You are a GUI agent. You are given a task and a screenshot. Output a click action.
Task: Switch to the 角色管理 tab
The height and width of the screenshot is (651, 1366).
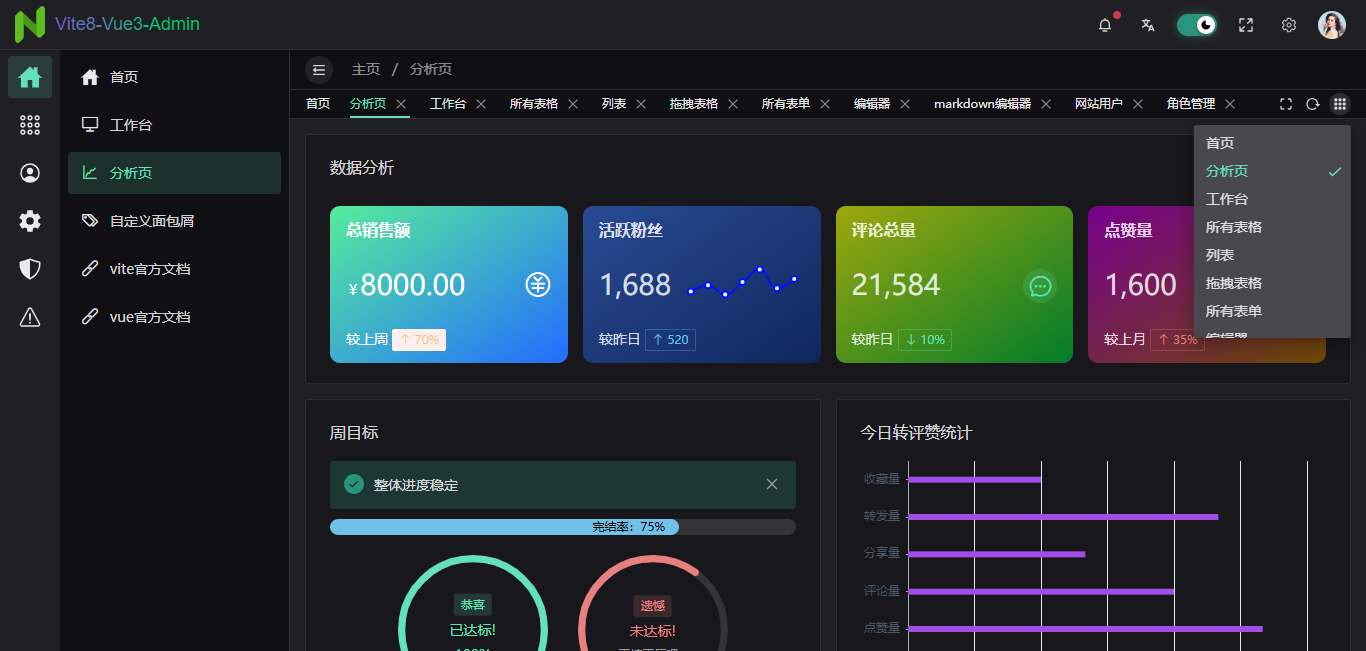[1191, 104]
